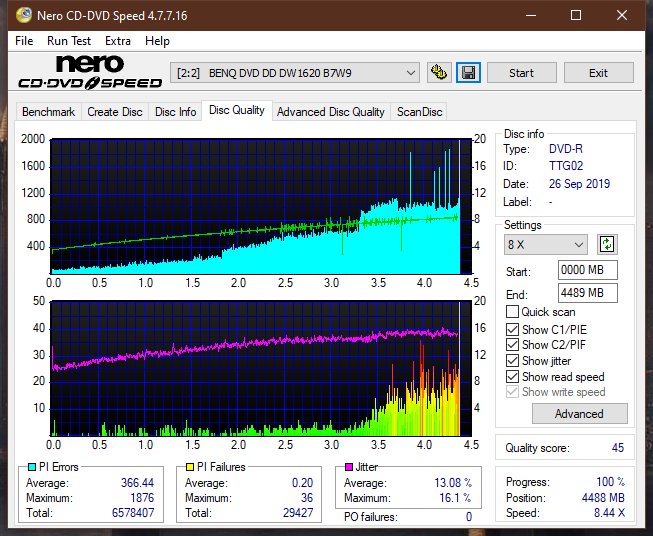Click the Start position field 0000 MB
The height and width of the screenshot is (536, 653).
[587, 270]
